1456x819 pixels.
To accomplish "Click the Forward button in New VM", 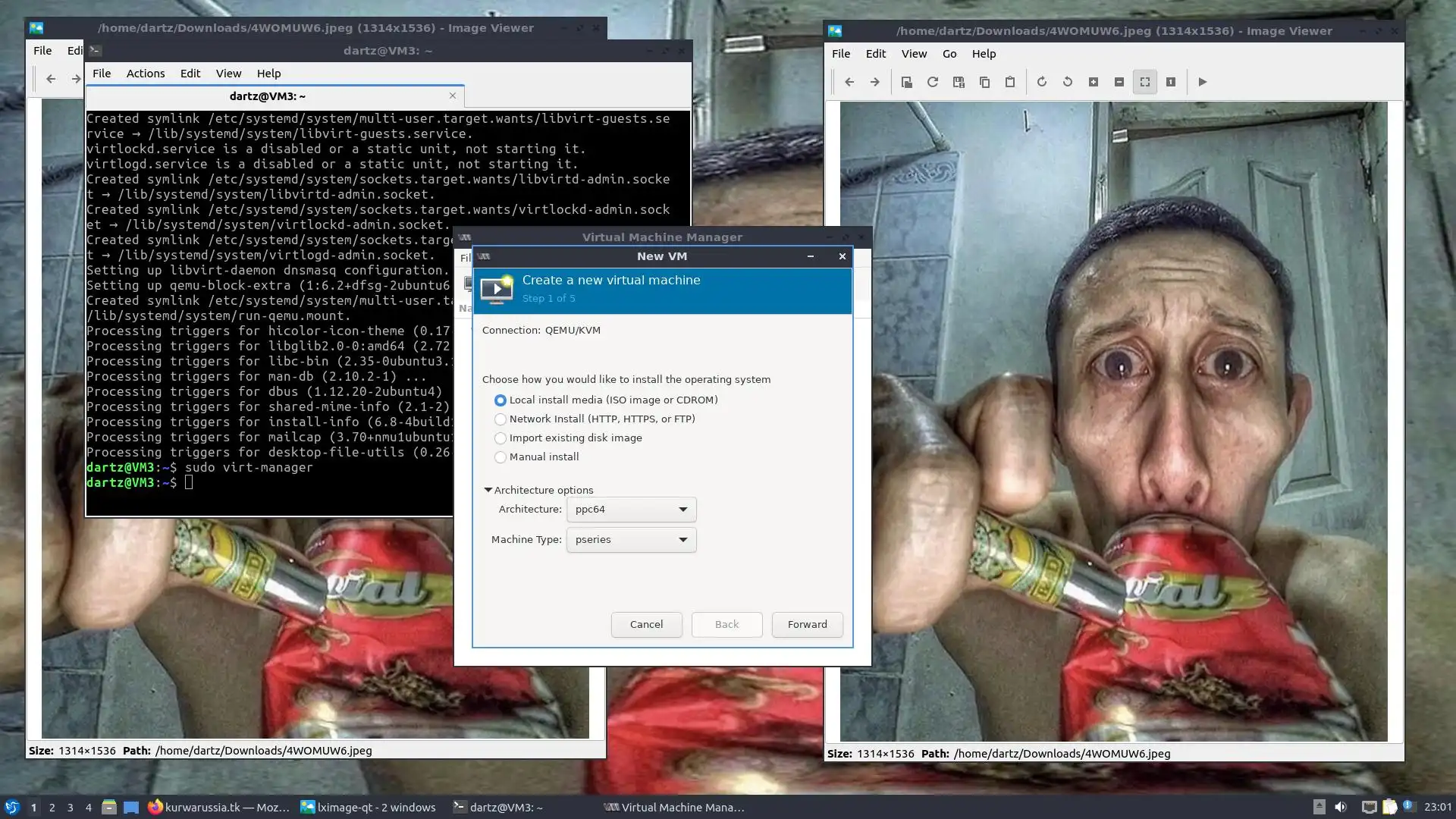I will tap(807, 625).
